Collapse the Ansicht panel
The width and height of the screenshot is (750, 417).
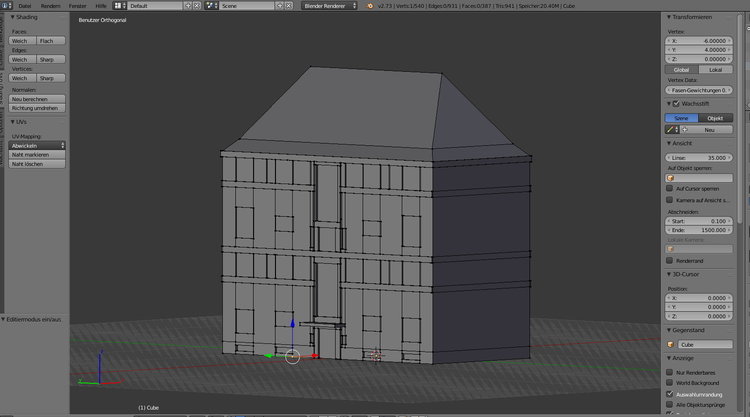(x=669, y=143)
